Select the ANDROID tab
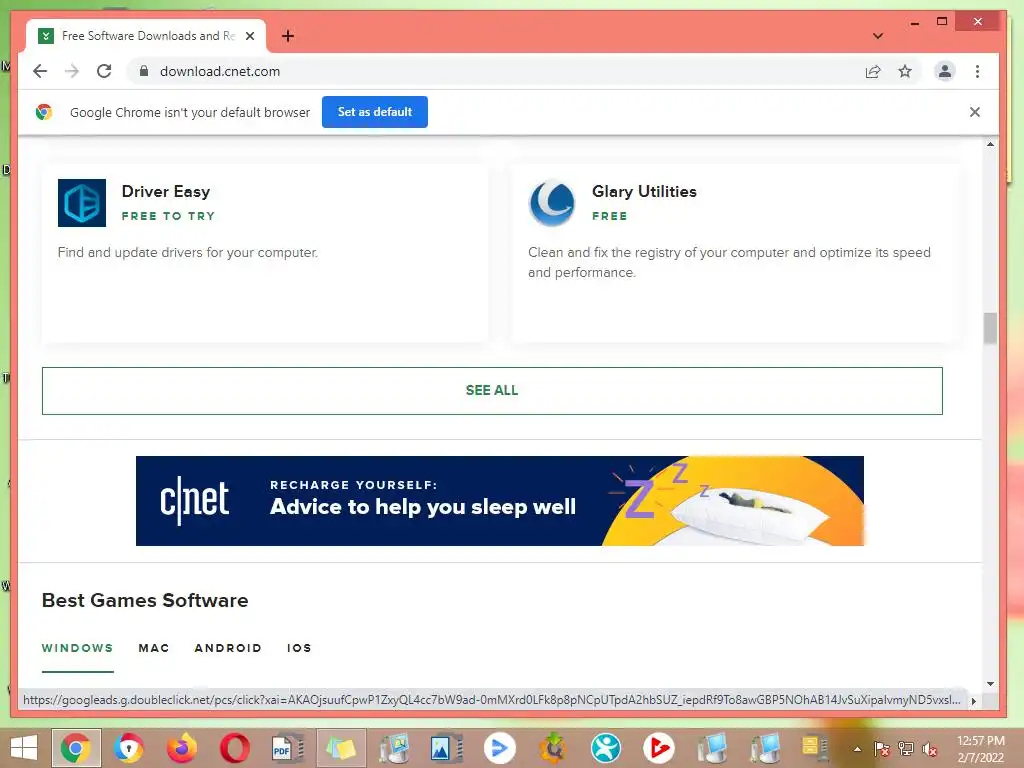The width and height of the screenshot is (1024, 768). [x=228, y=648]
